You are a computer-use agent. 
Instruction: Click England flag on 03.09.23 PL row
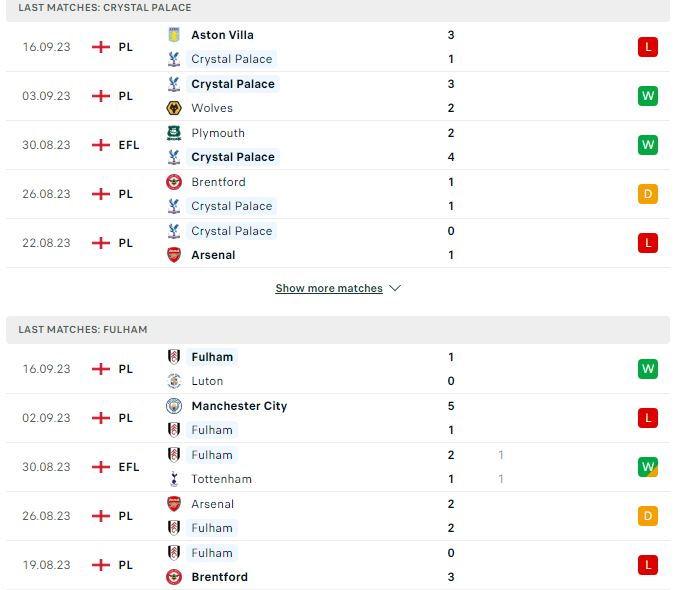(101, 96)
